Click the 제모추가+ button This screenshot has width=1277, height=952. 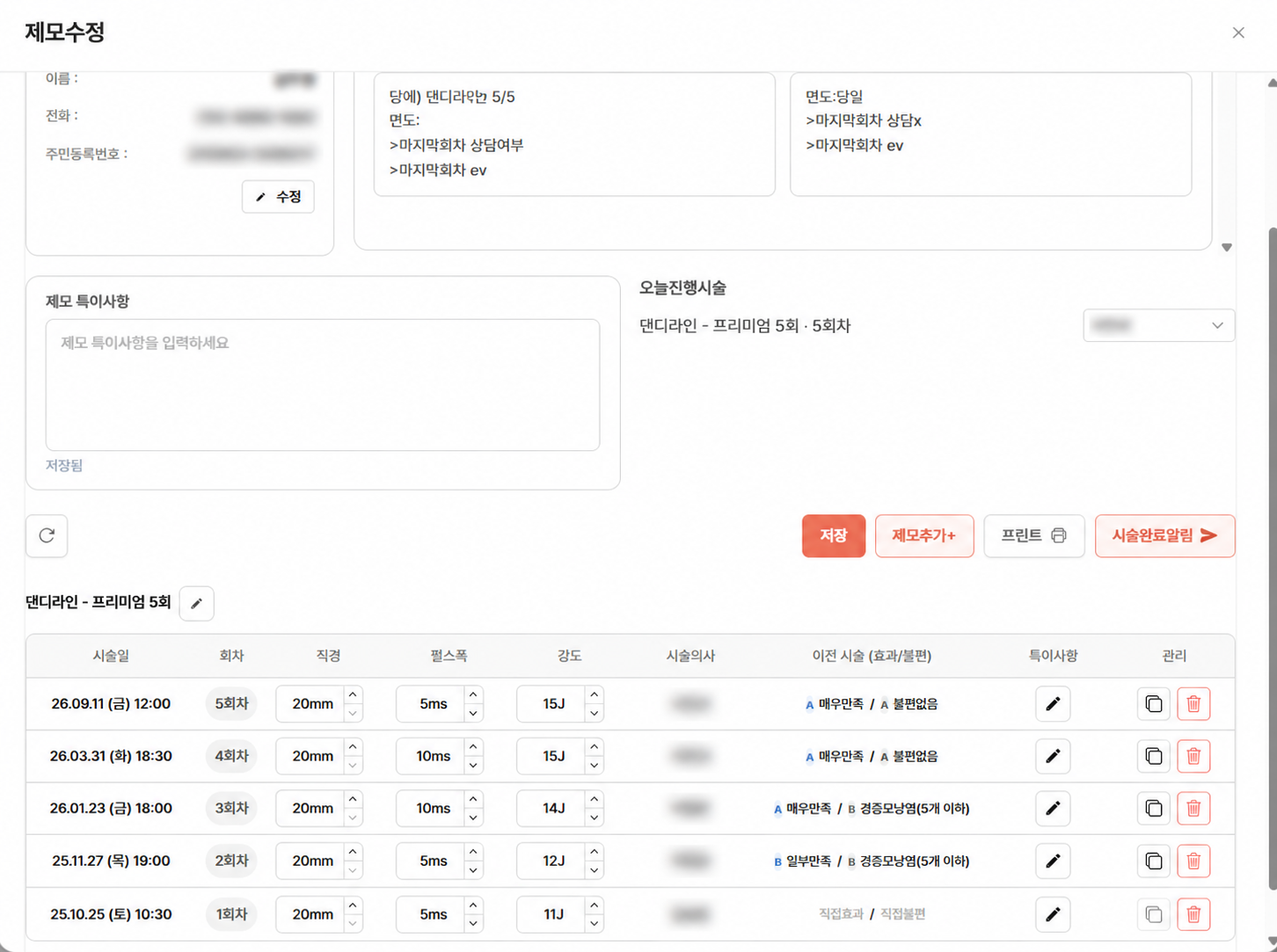coord(924,535)
